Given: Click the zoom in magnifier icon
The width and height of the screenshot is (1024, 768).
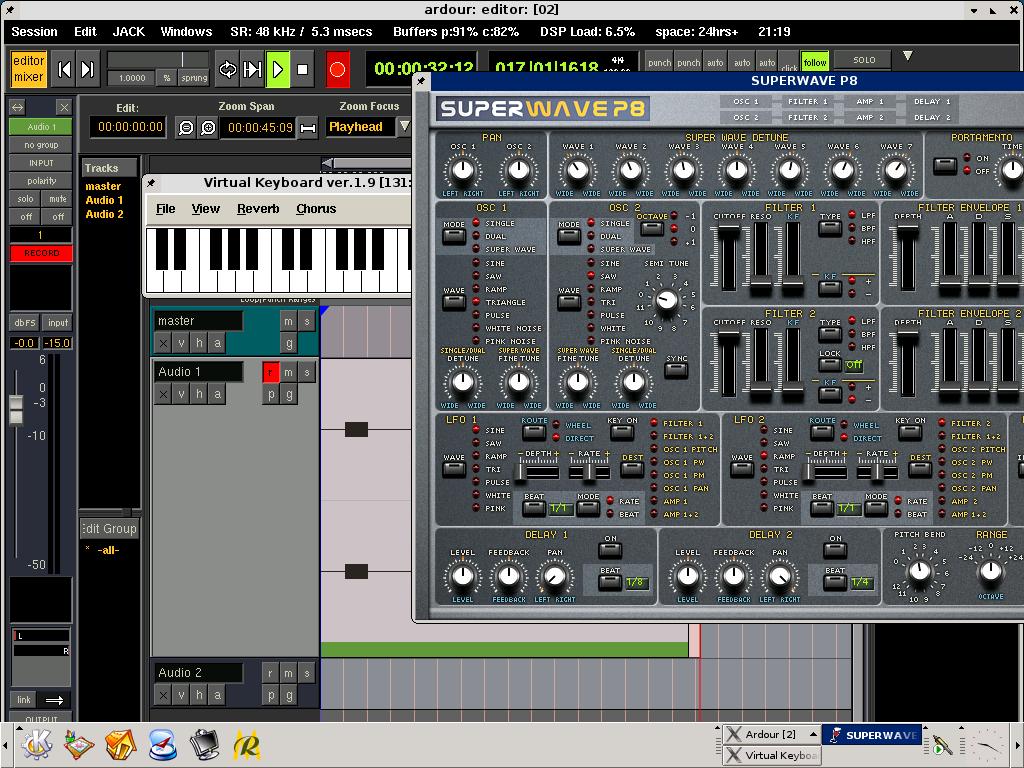Looking at the screenshot, I should tap(208, 127).
